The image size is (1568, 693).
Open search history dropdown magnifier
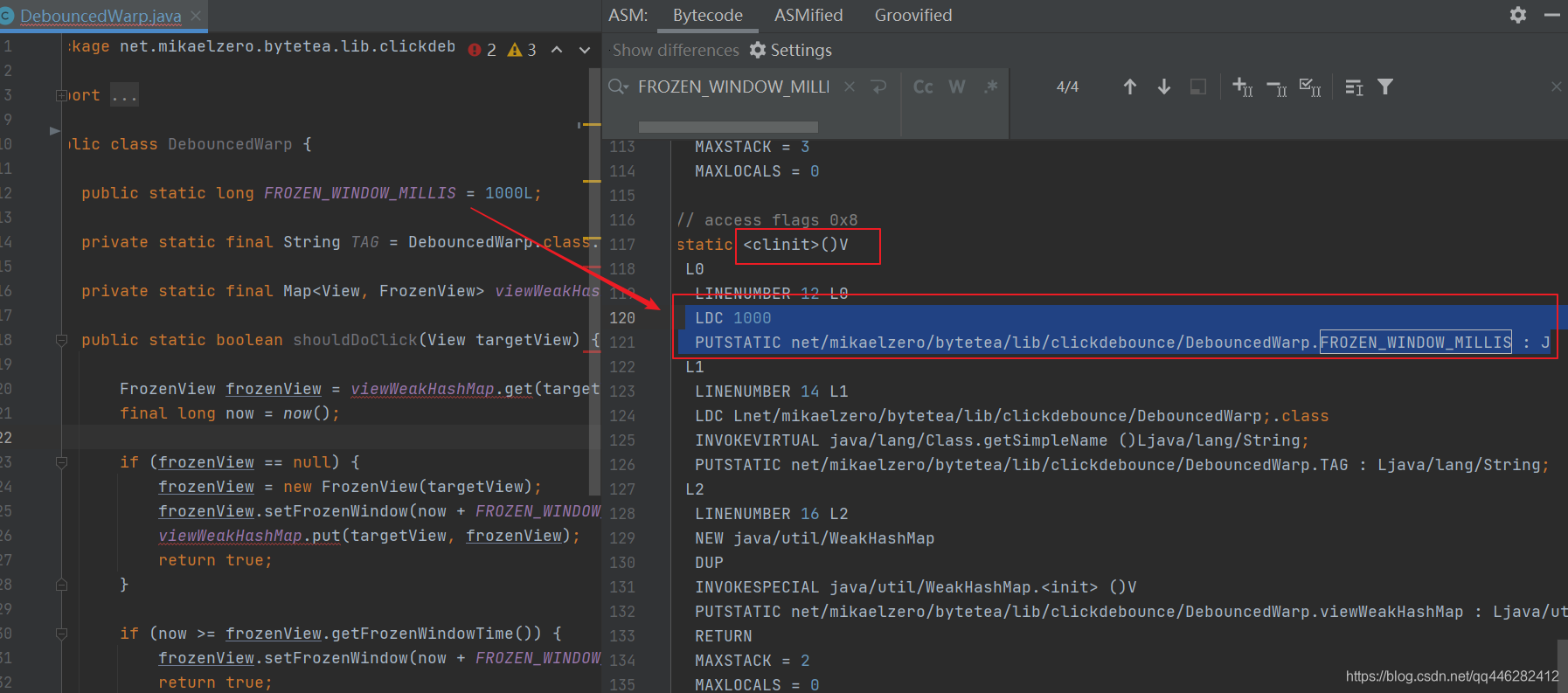tap(619, 87)
